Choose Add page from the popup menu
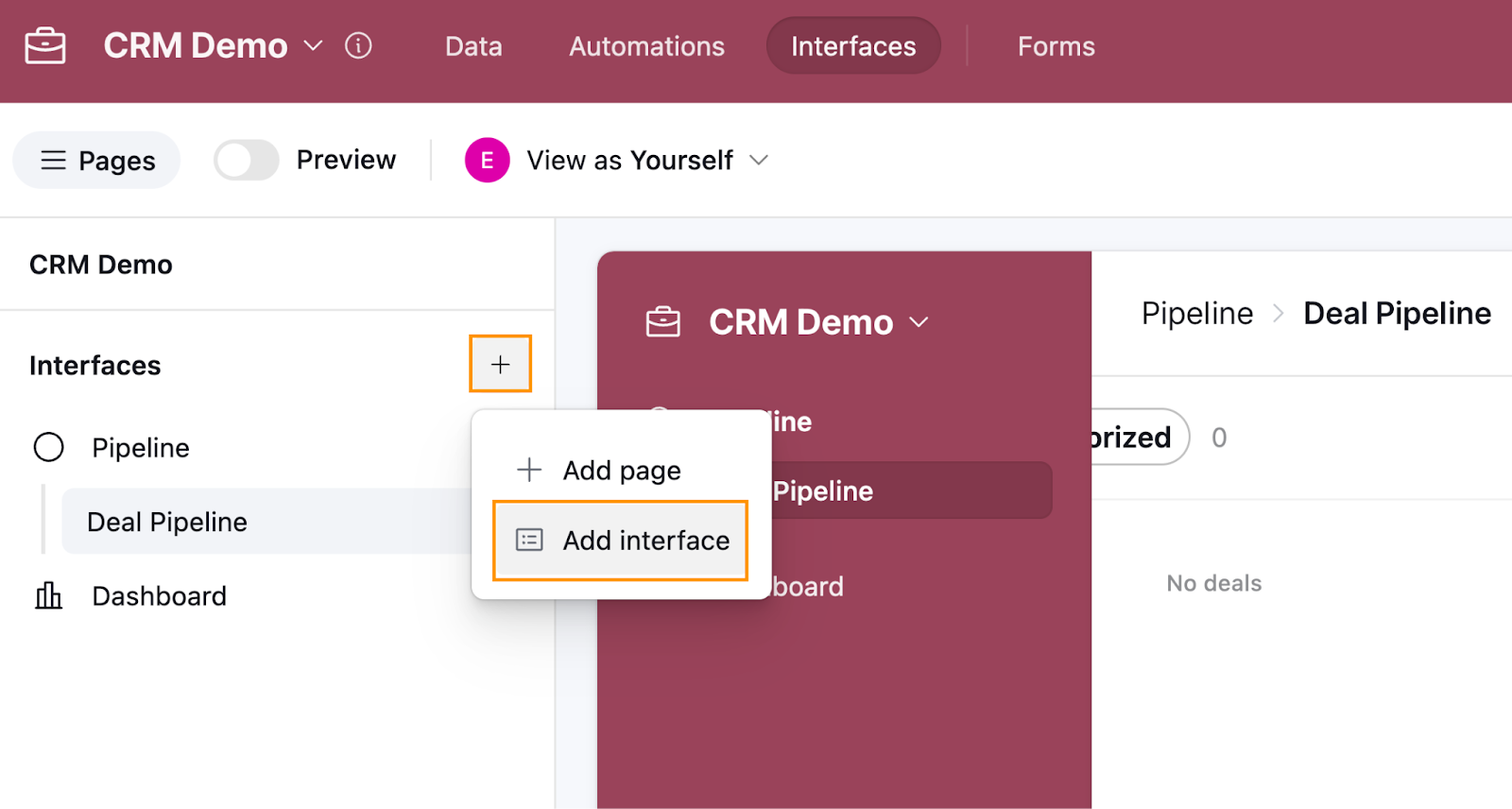 (x=621, y=471)
